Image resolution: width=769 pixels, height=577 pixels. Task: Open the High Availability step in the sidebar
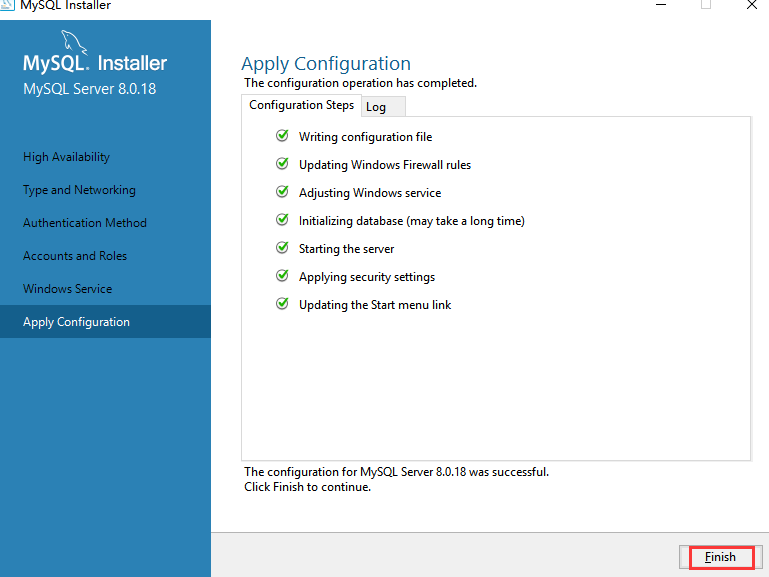tap(66, 157)
